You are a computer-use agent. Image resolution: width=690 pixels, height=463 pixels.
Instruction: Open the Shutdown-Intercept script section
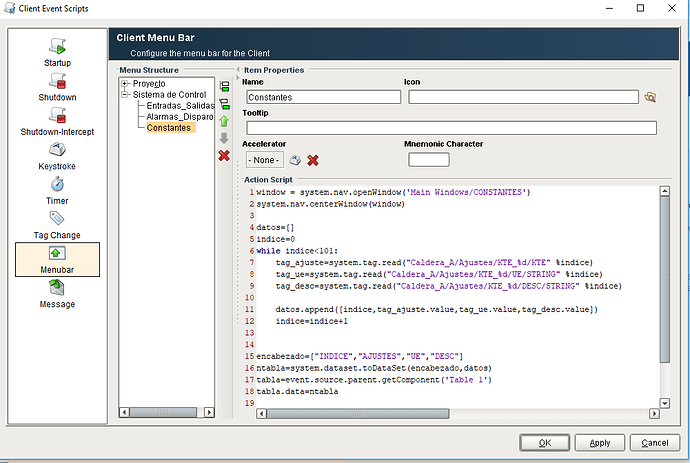coord(57,121)
